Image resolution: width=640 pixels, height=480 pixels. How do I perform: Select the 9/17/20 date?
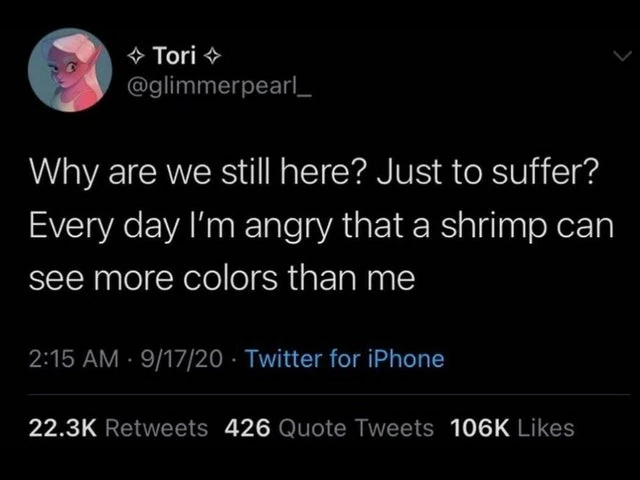[182, 359]
